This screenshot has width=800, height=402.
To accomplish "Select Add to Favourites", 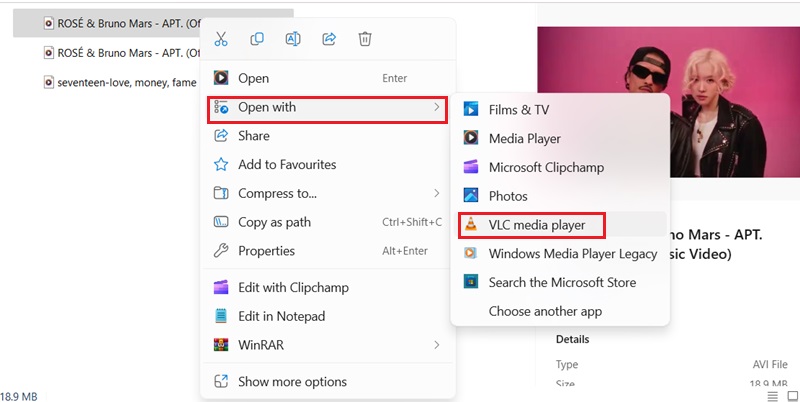I will 327,165.
